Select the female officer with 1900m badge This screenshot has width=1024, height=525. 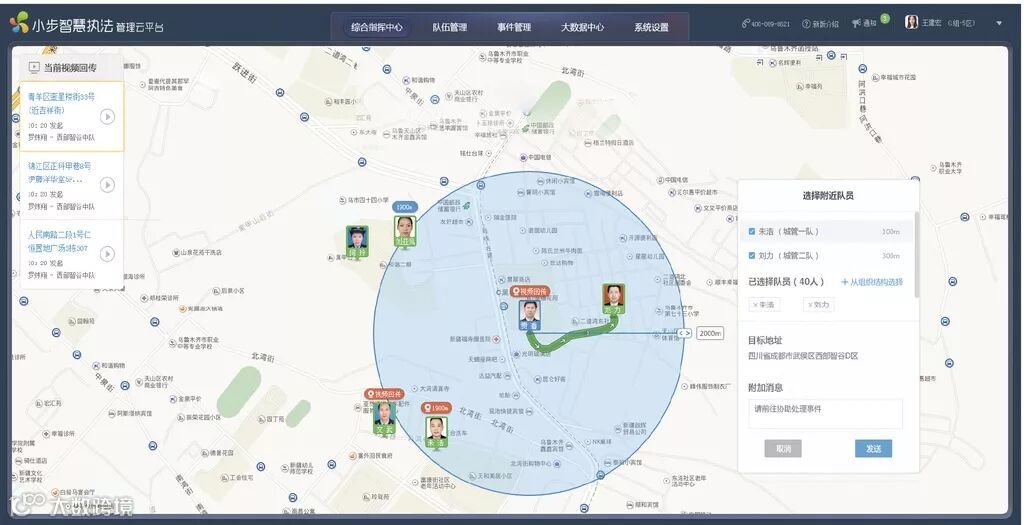(405, 231)
